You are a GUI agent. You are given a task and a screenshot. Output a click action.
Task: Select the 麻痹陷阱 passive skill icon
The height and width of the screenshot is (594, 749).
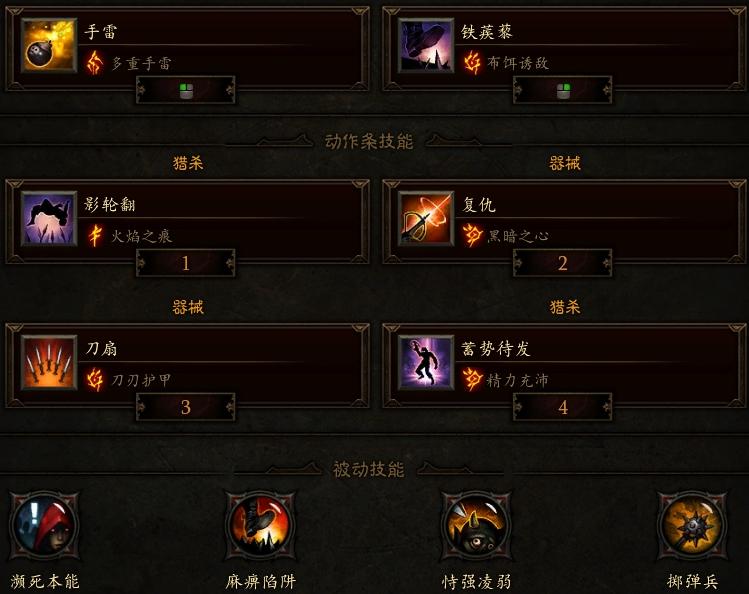260,526
